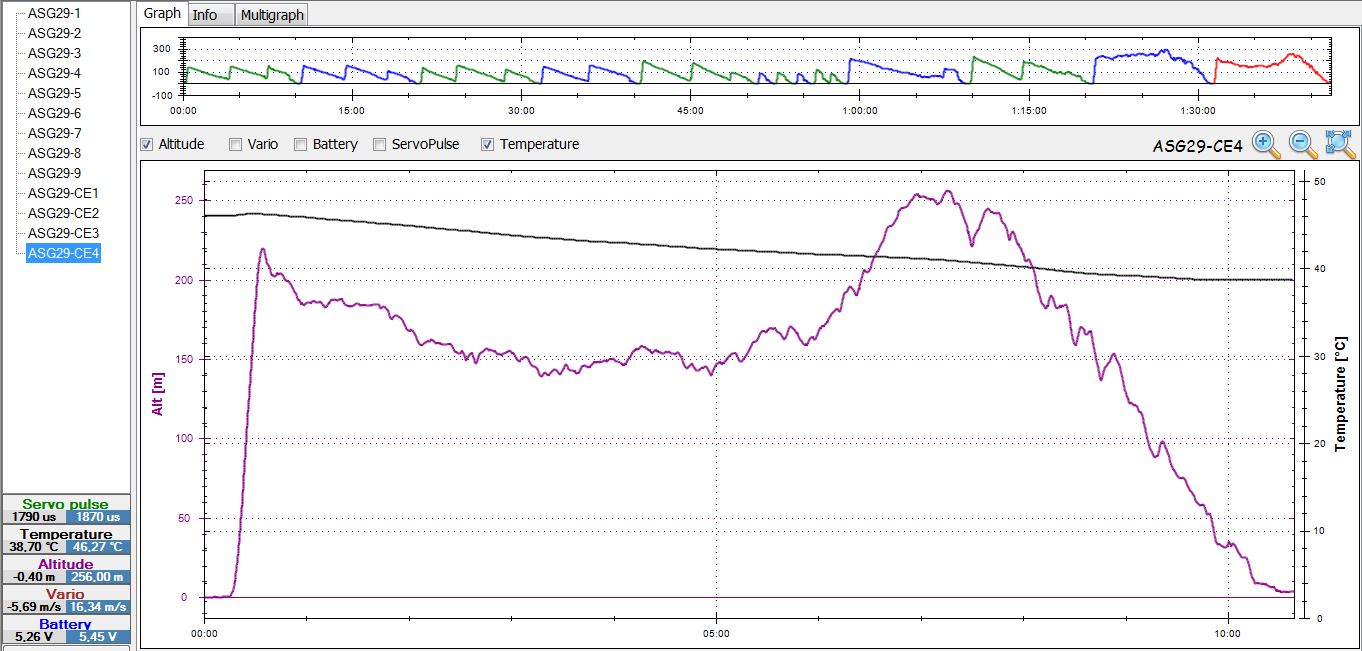Select the ASG29-CE3 flight entry

(x=63, y=233)
